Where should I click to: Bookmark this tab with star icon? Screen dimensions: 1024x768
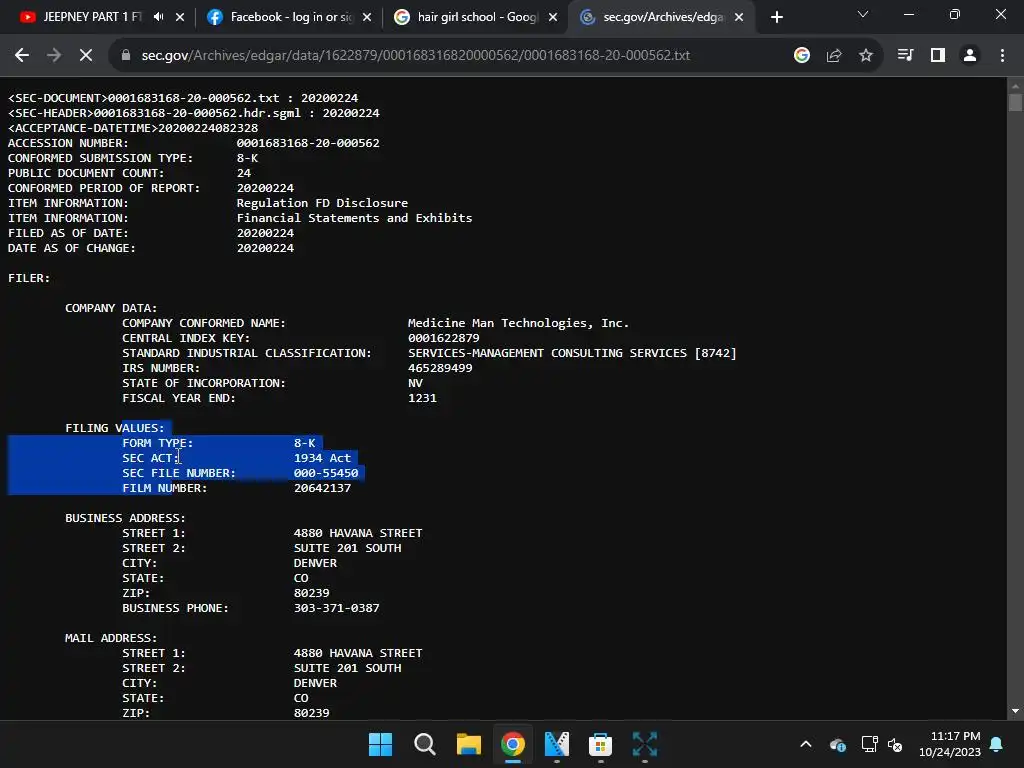[866, 56]
